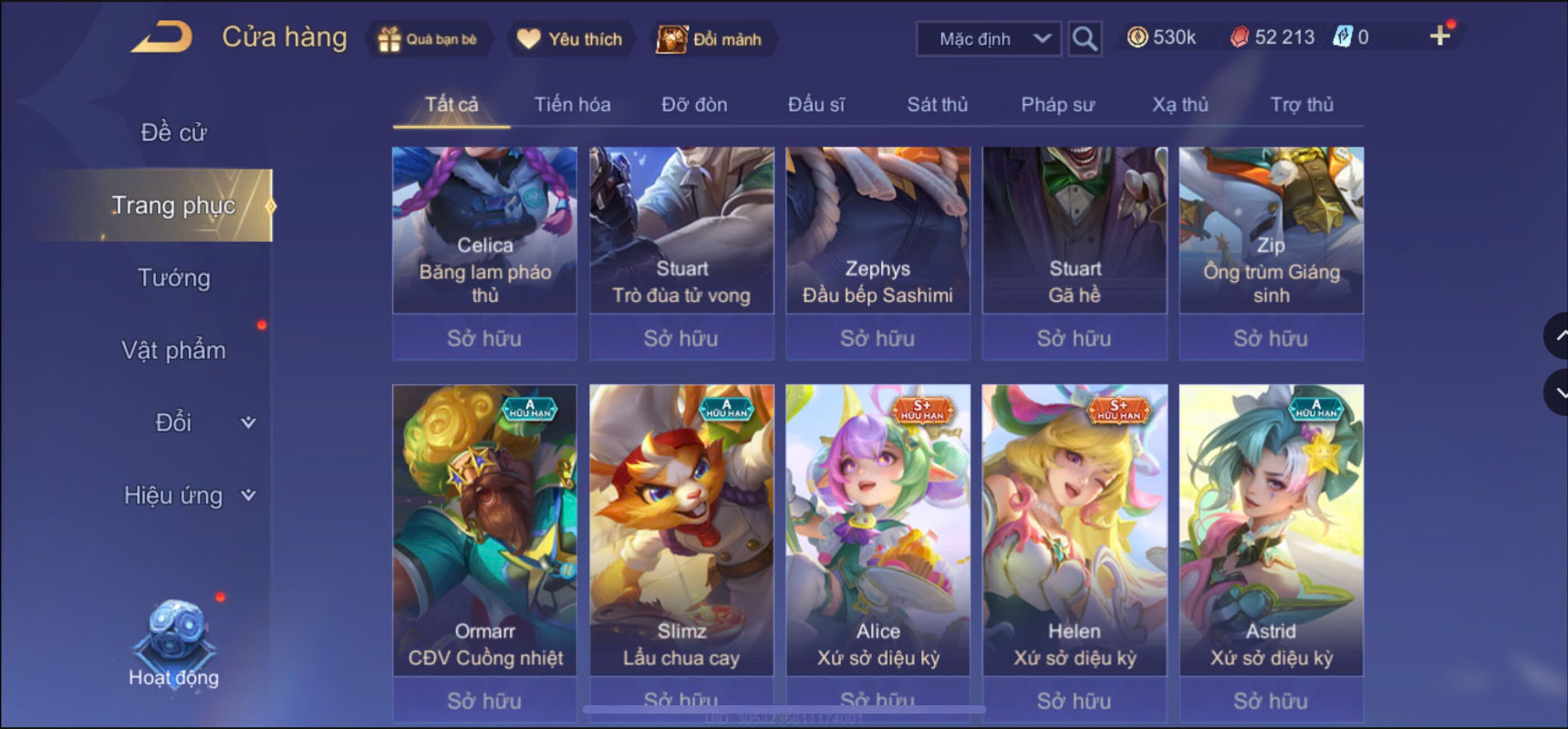Tap the red ruby balance icon
The width and height of the screenshot is (1568, 729).
click(1239, 37)
